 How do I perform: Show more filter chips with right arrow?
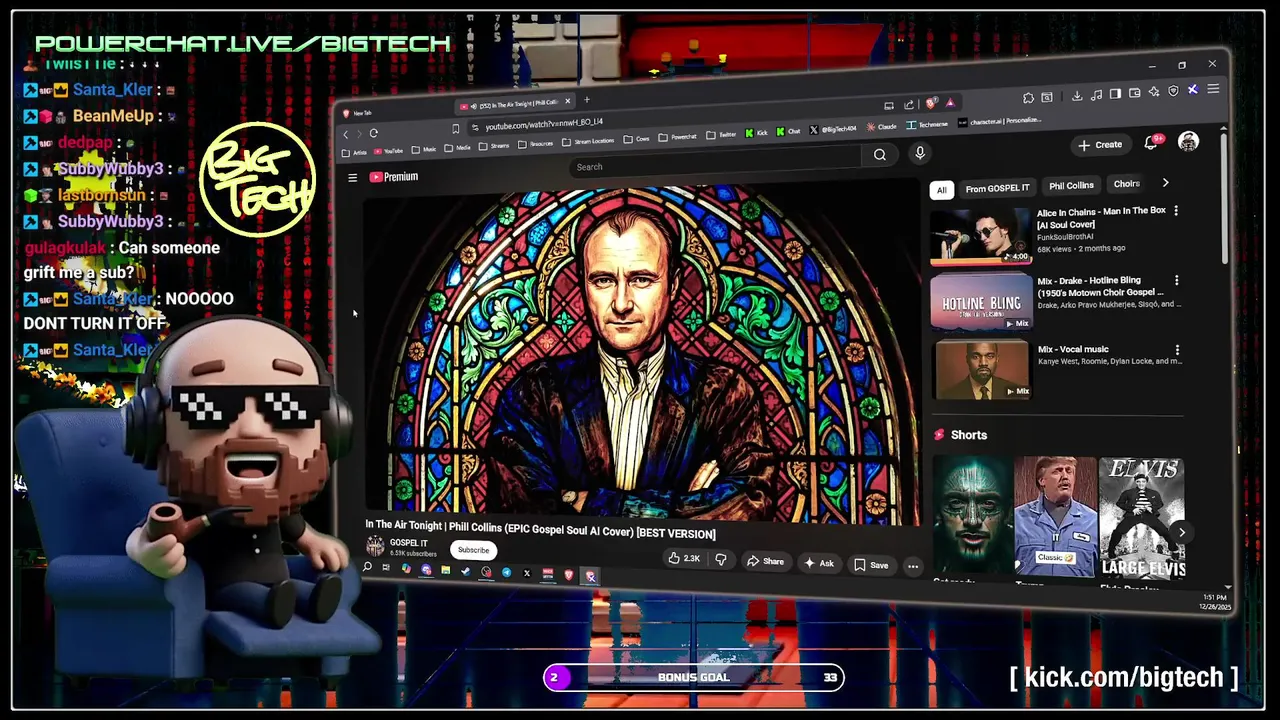tap(1165, 183)
